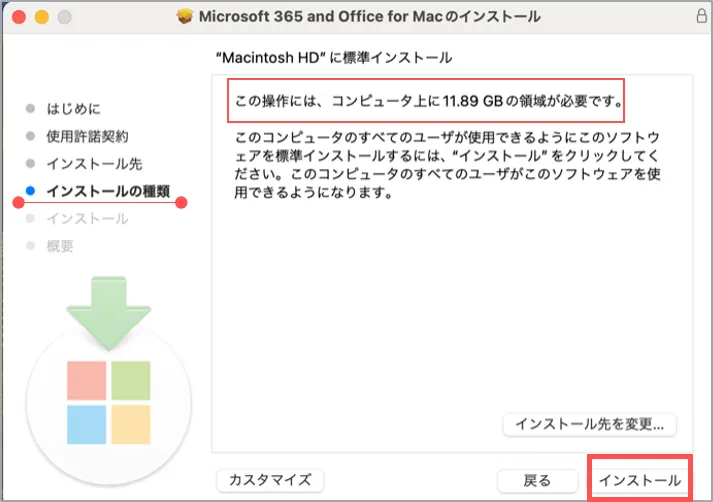Click the インストール button to begin installation
The width and height of the screenshot is (713, 502).
tap(640, 480)
